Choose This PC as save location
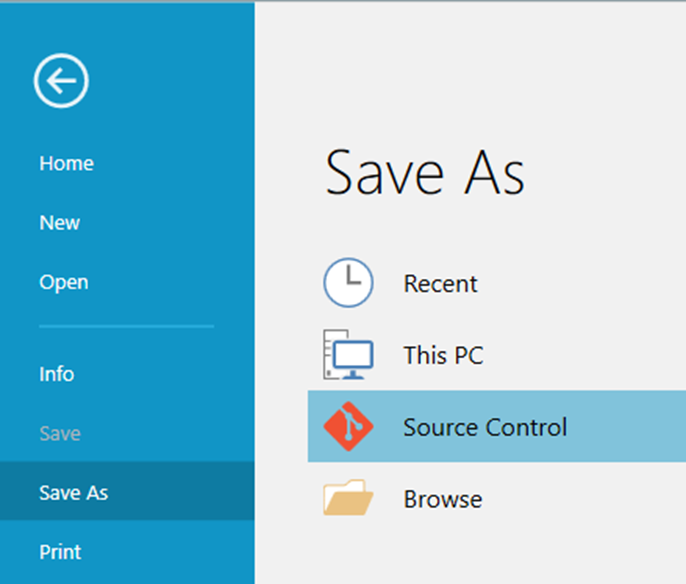Screen dimensions: 686x584 click(444, 355)
